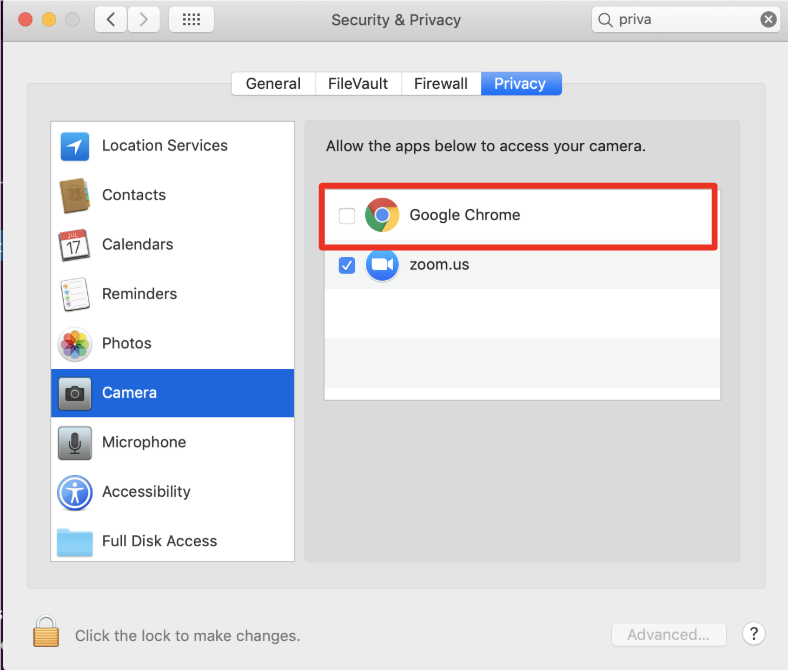
Task: Select Location Services in the sidebar
Action: click(x=172, y=146)
